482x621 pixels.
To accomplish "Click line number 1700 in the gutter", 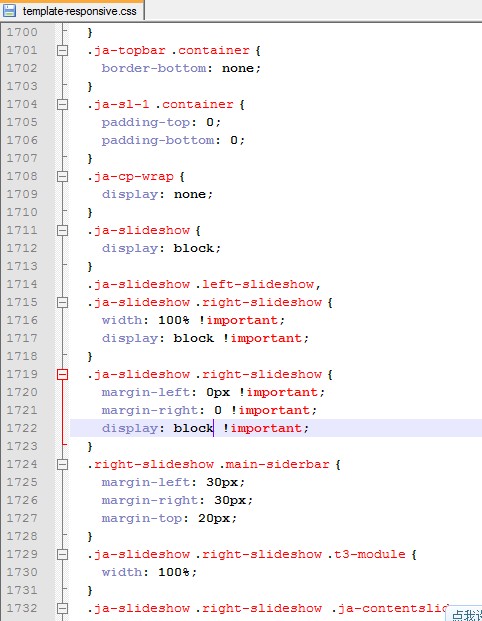I will coord(22,32).
